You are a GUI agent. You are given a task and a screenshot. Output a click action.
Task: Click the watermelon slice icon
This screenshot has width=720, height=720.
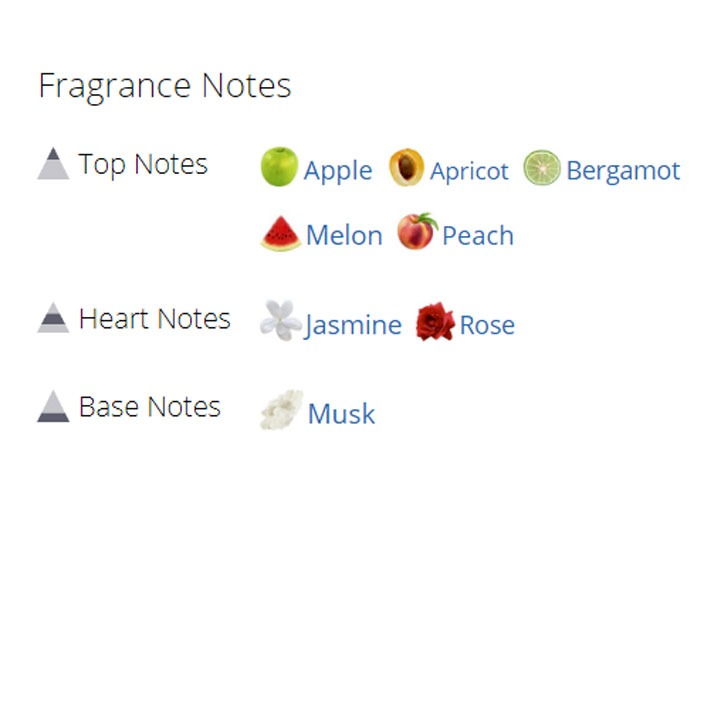(280, 234)
